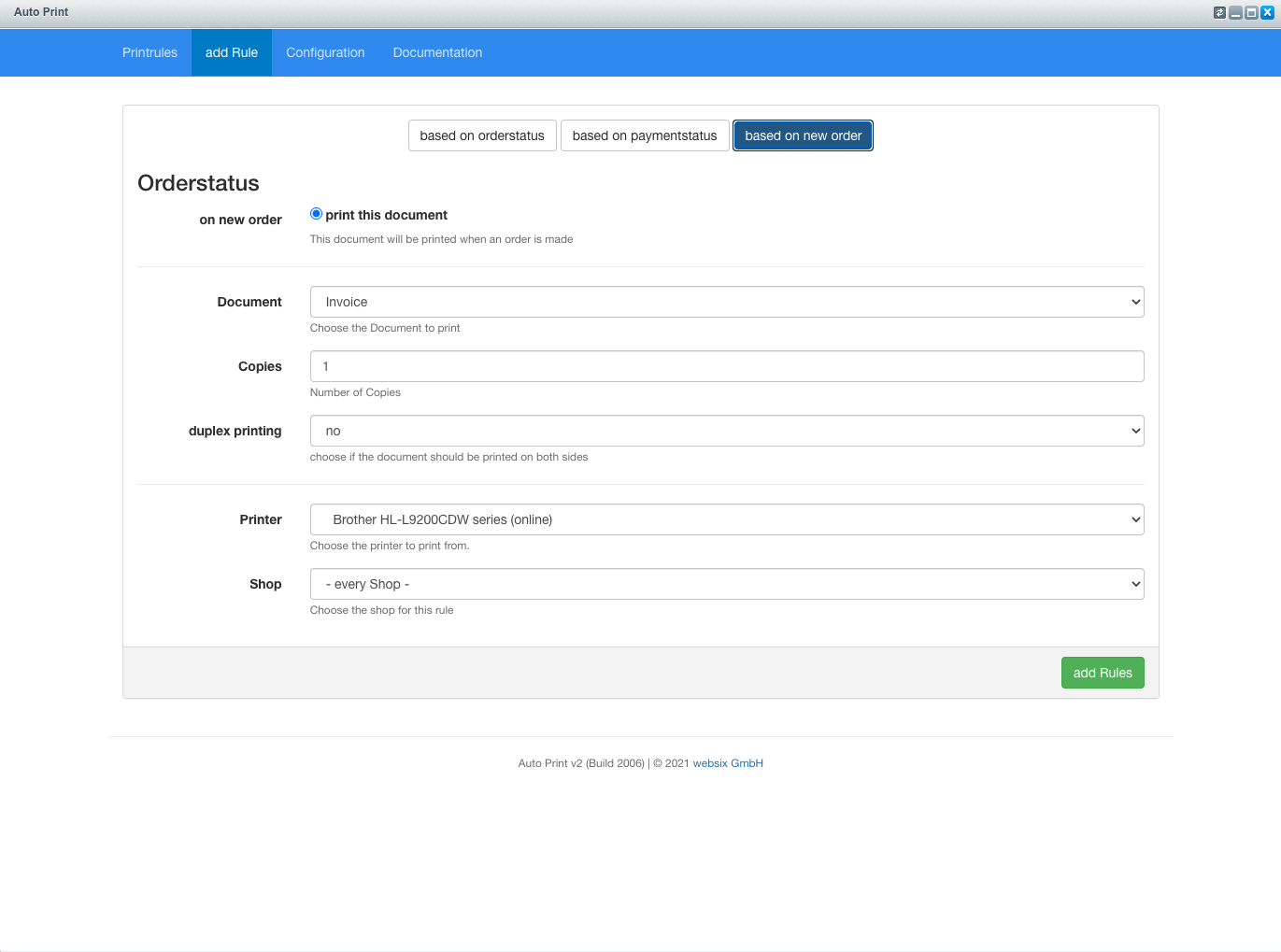Screen dimensions: 1281x952
Task: Select based on paymentstatus rule type
Action: [x=645, y=135]
